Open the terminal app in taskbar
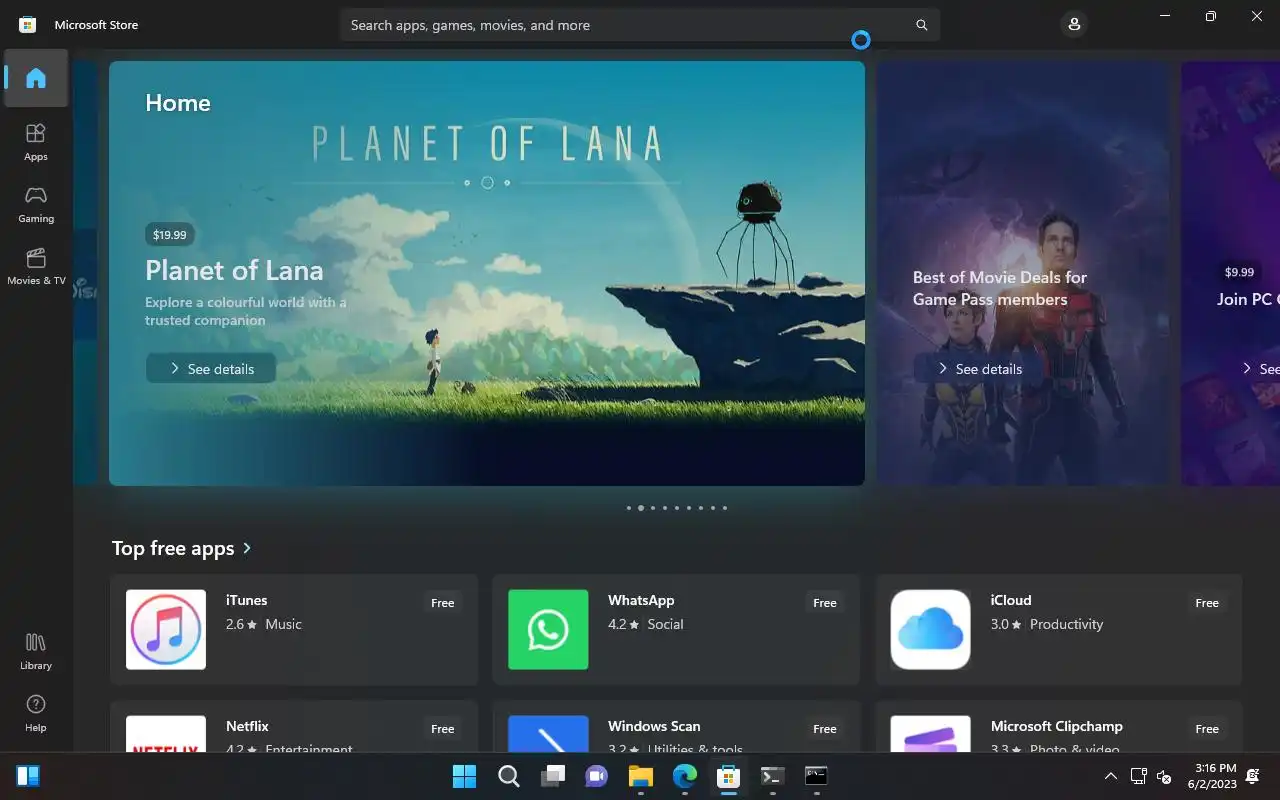This screenshot has height=800, width=1280. (x=773, y=776)
